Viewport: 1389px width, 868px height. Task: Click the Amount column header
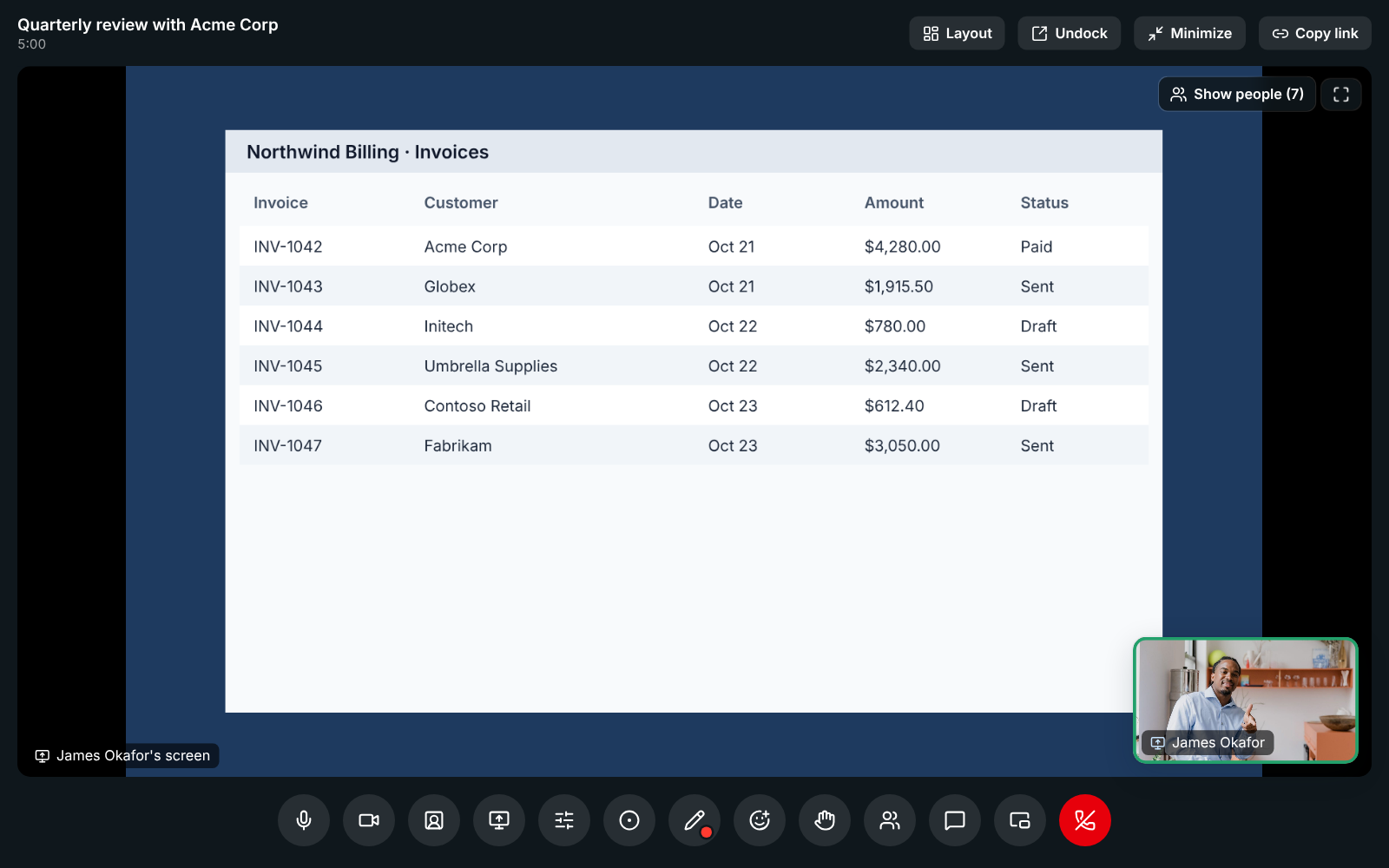point(894,202)
